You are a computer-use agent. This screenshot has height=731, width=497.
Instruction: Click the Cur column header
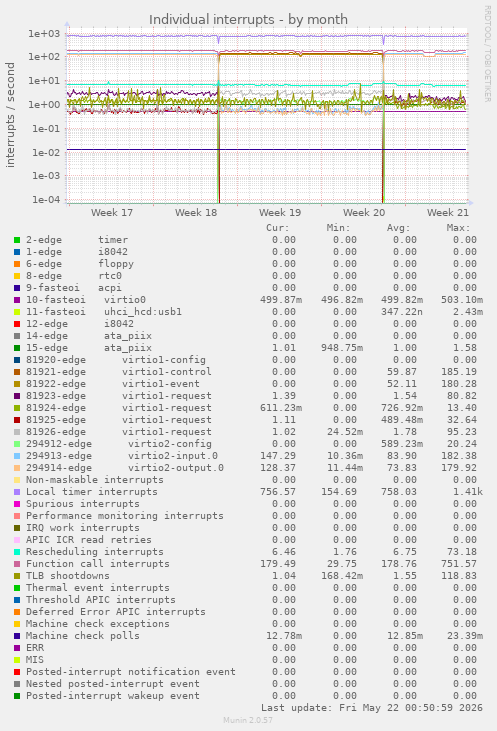click(x=278, y=228)
